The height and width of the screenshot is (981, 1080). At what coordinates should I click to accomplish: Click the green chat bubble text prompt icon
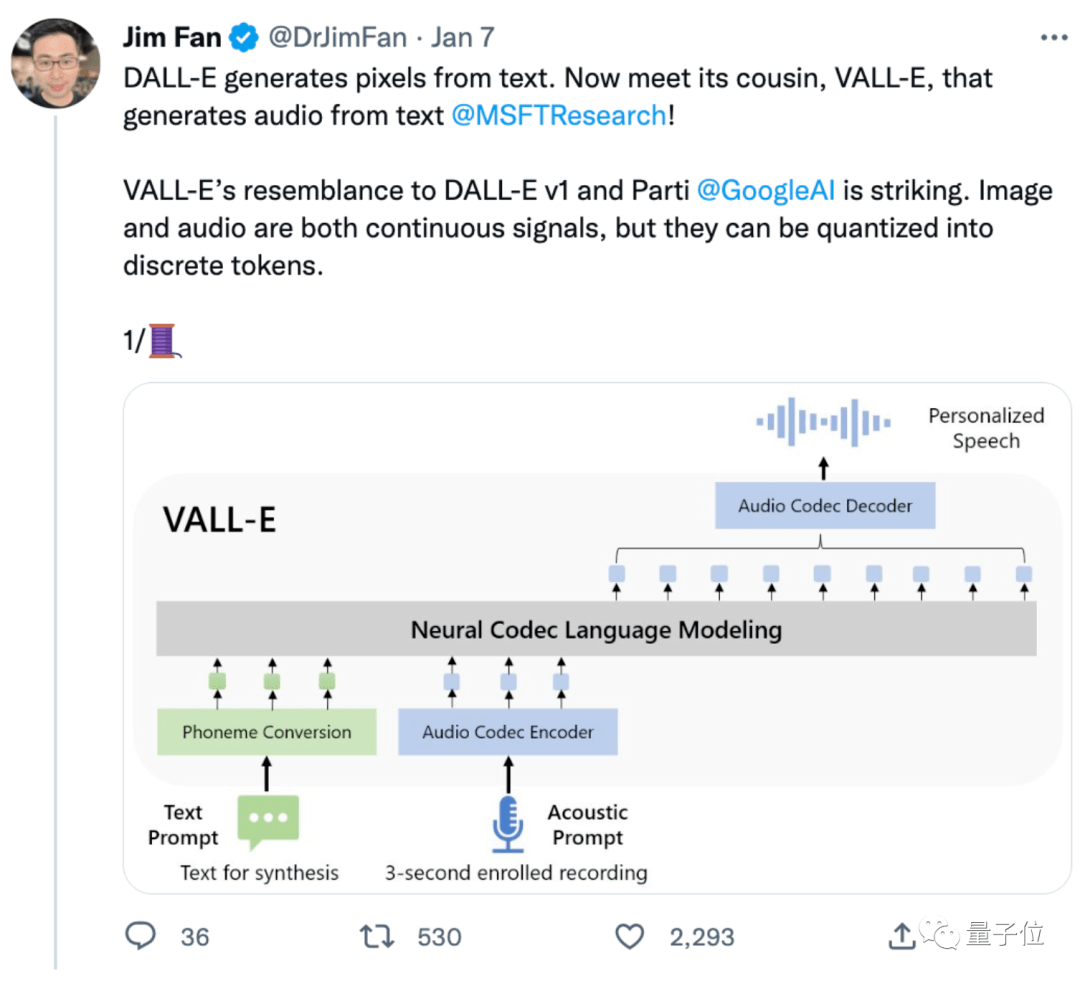267,823
